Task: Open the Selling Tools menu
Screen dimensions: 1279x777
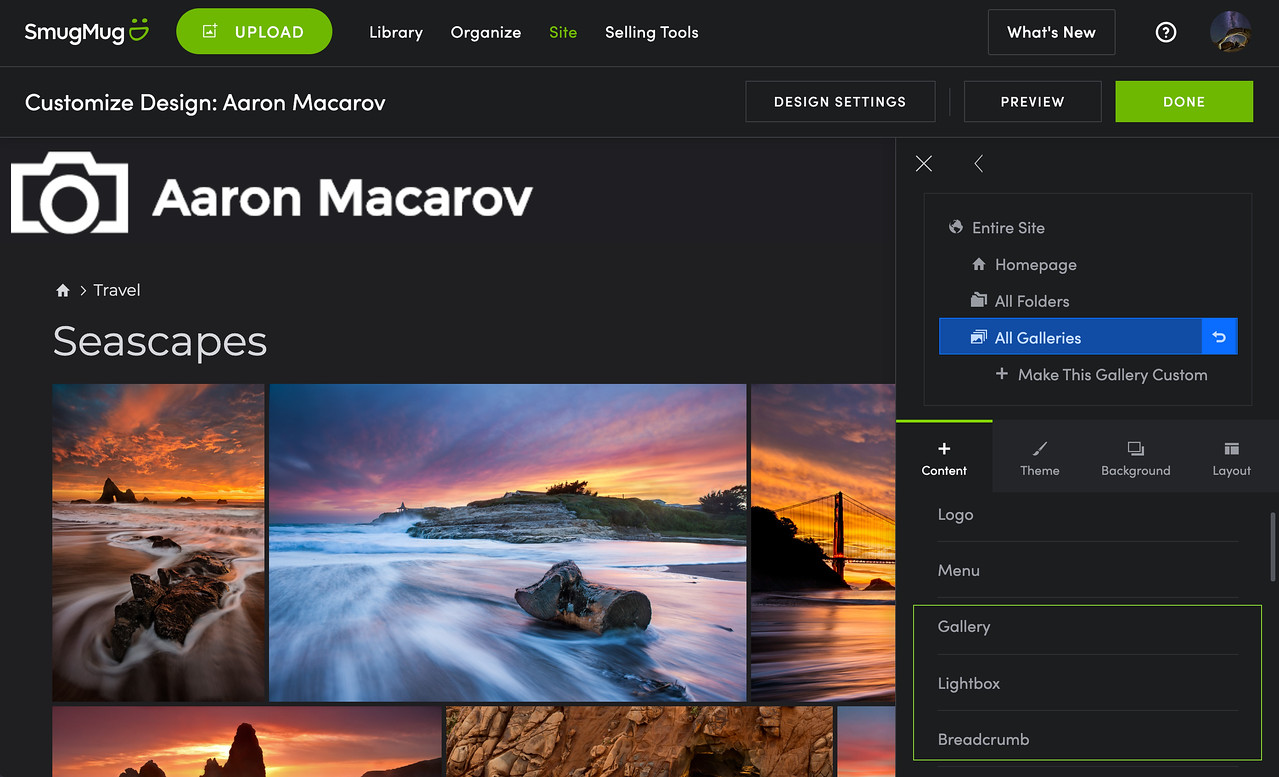Action: (x=651, y=32)
